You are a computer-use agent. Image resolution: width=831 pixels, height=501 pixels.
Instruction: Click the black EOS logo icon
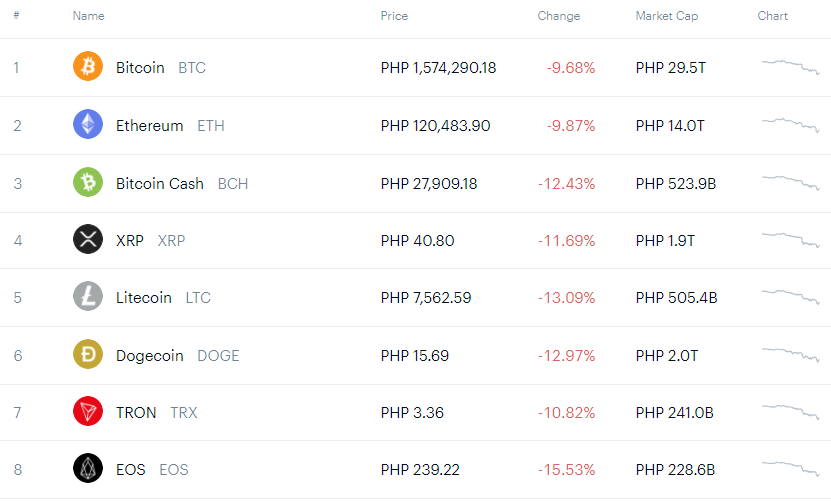point(87,468)
